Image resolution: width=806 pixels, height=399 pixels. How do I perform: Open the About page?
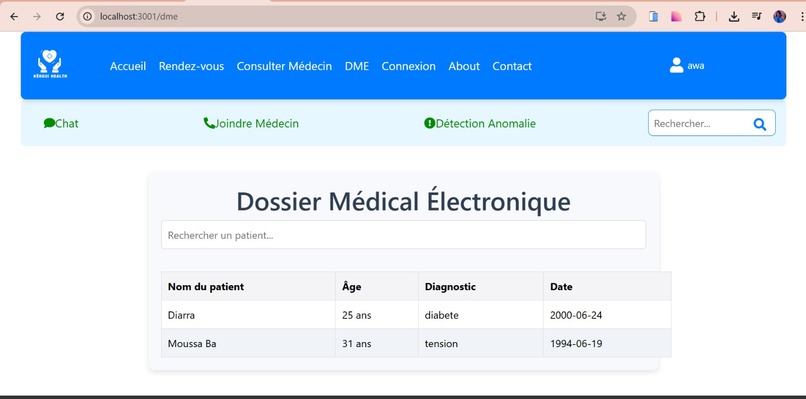click(x=464, y=66)
